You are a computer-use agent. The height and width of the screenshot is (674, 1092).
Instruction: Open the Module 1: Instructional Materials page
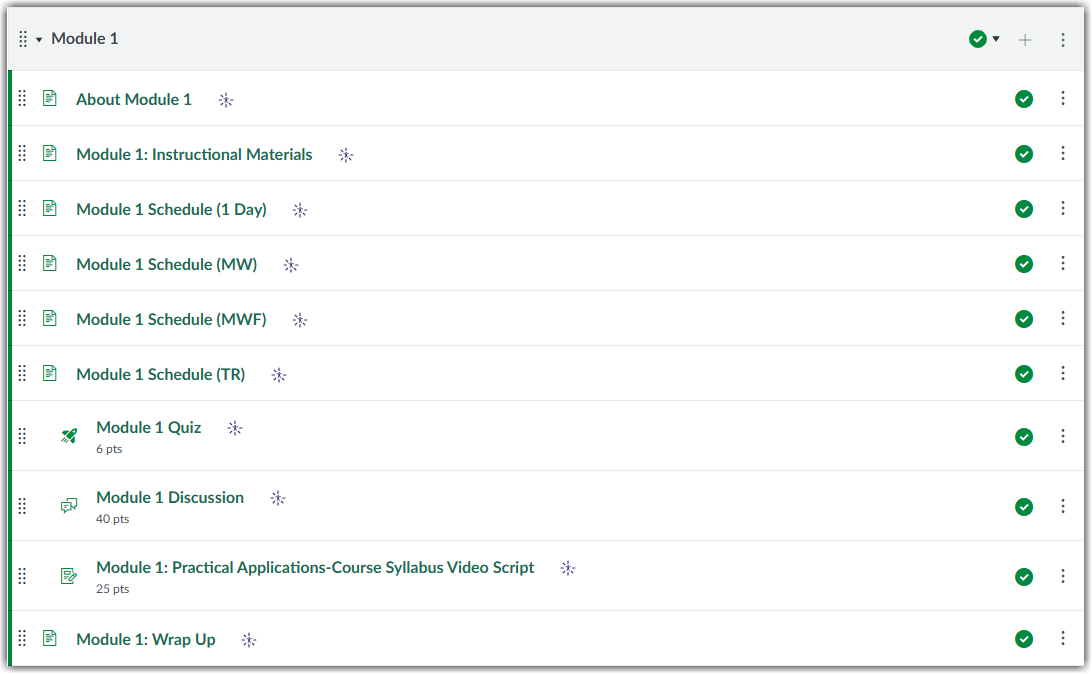pos(194,154)
